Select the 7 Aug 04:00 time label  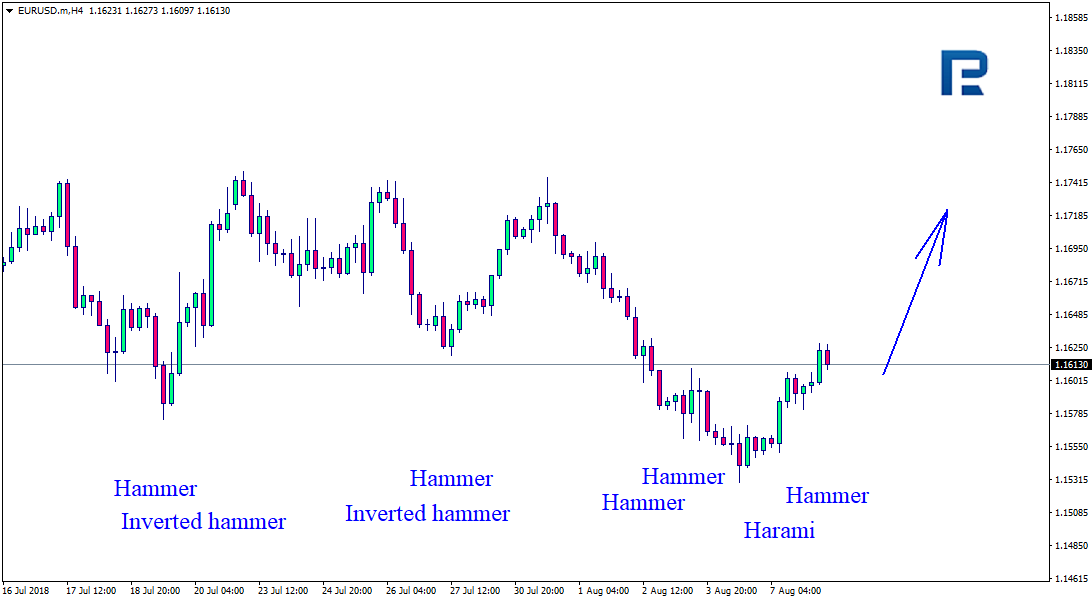[x=795, y=591]
